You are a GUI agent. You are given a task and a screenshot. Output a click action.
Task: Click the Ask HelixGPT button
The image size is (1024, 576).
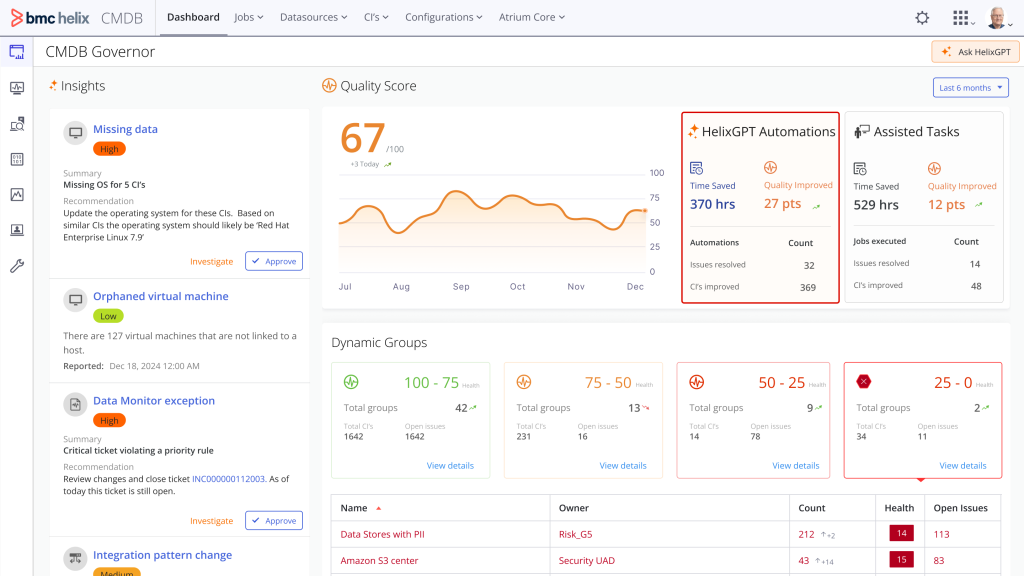point(975,52)
